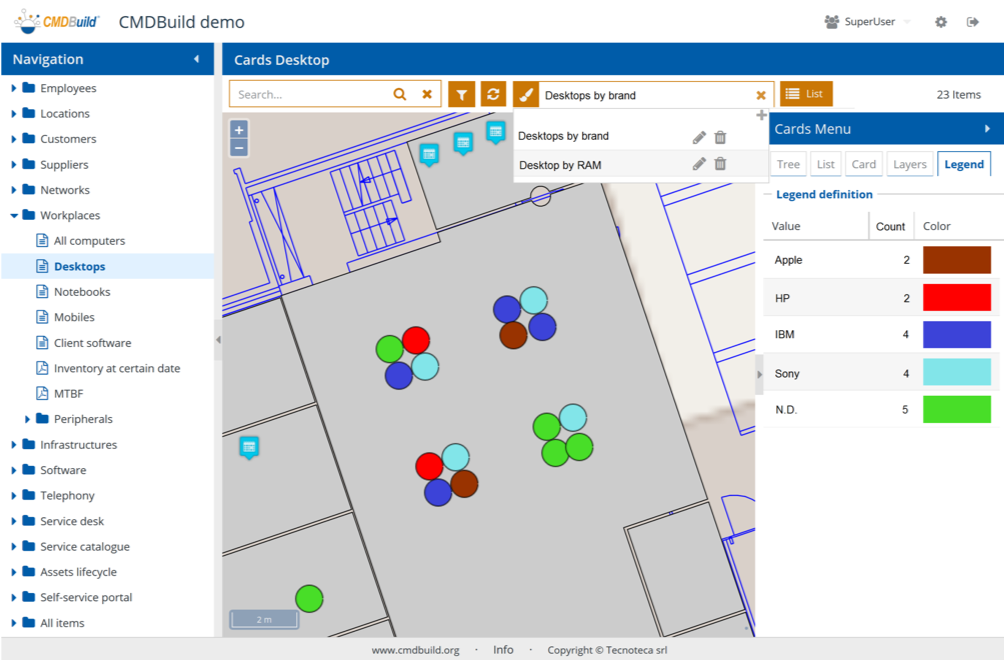Open the Tree tab
The height and width of the screenshot is (660, 1004).
(788, 165)
